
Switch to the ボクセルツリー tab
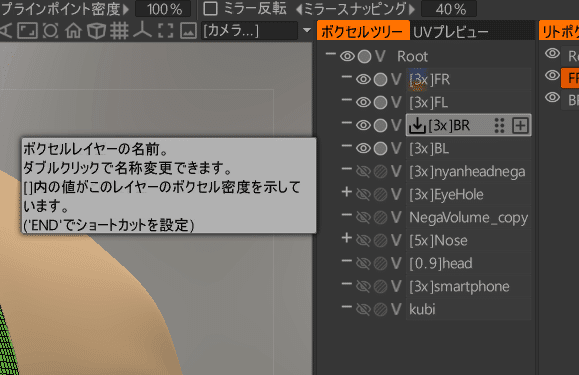363,31
